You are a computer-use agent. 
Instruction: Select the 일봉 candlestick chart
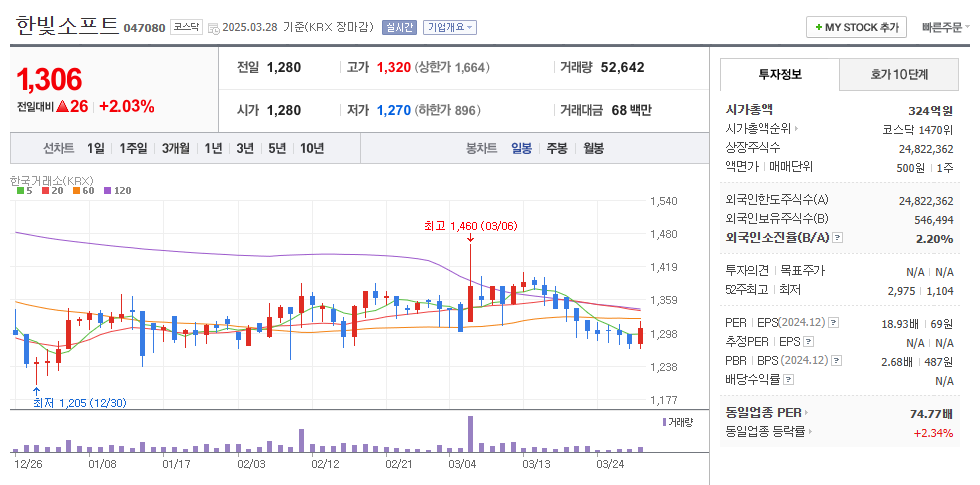coord(521,149)
